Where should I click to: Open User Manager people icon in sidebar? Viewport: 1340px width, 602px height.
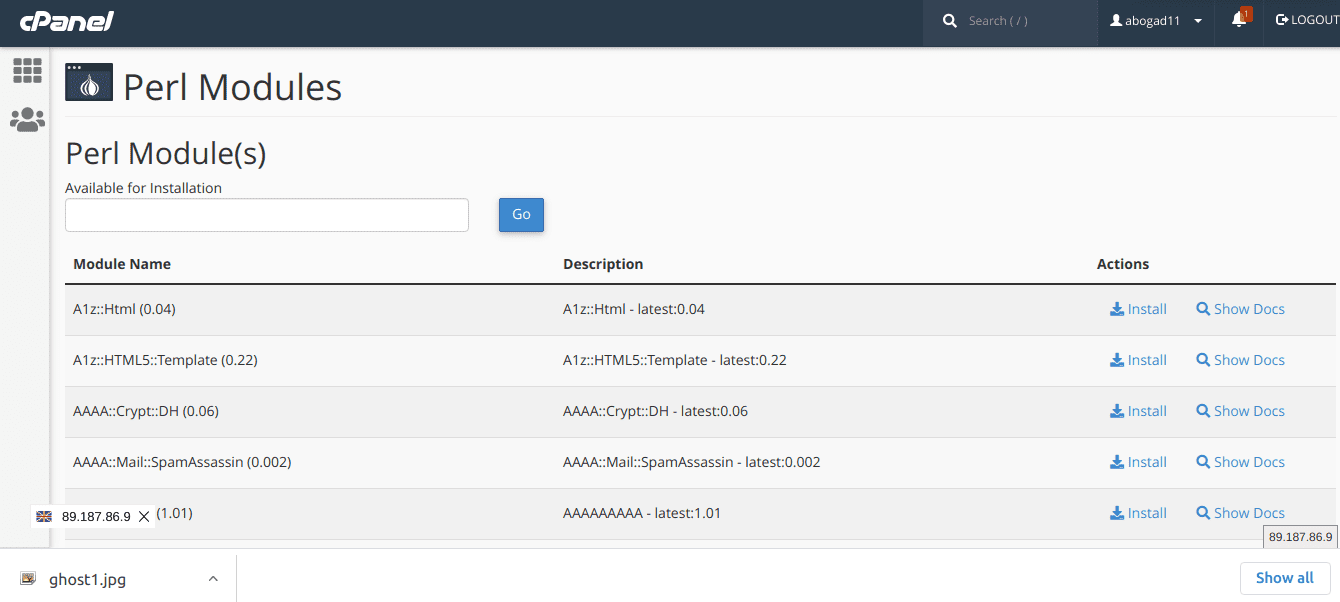click(27, 120)
